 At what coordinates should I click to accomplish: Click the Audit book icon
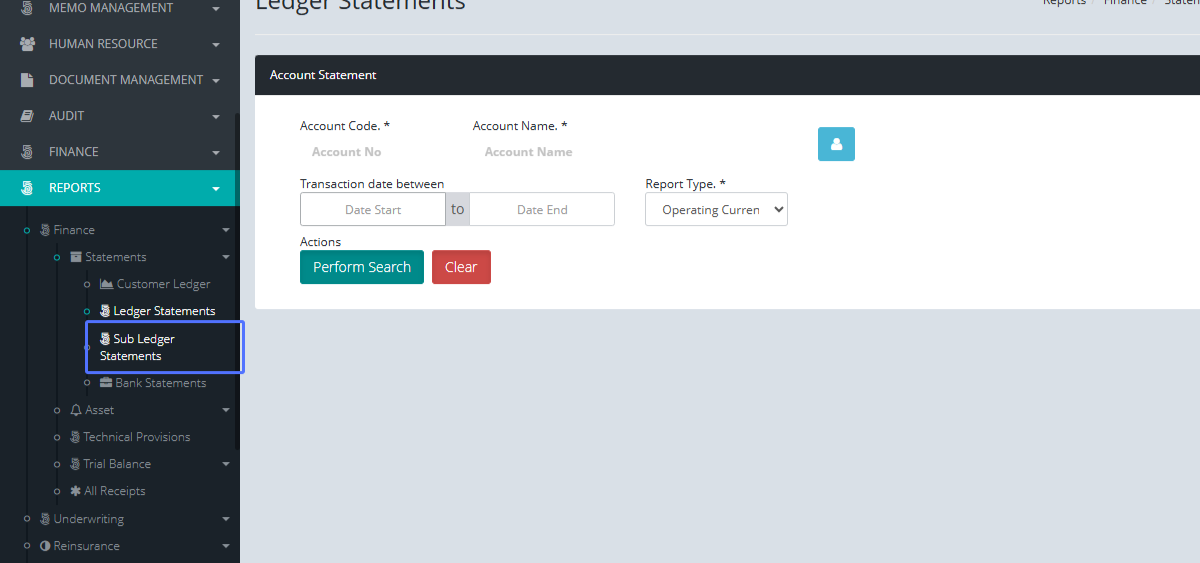coord(28,116)
